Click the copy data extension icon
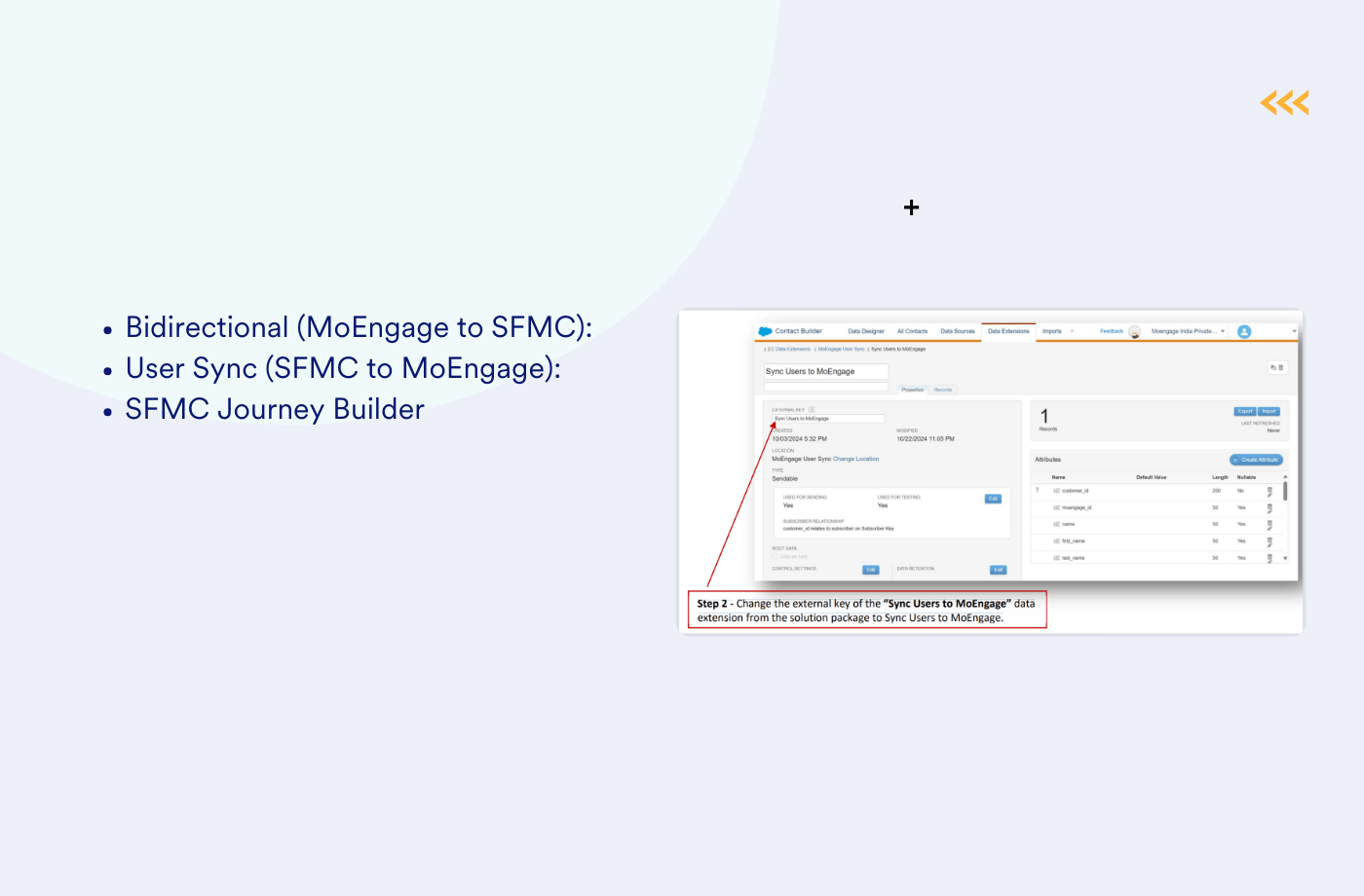The height and width of the screenshot is (896, 1364). (x=1273, y=367)
